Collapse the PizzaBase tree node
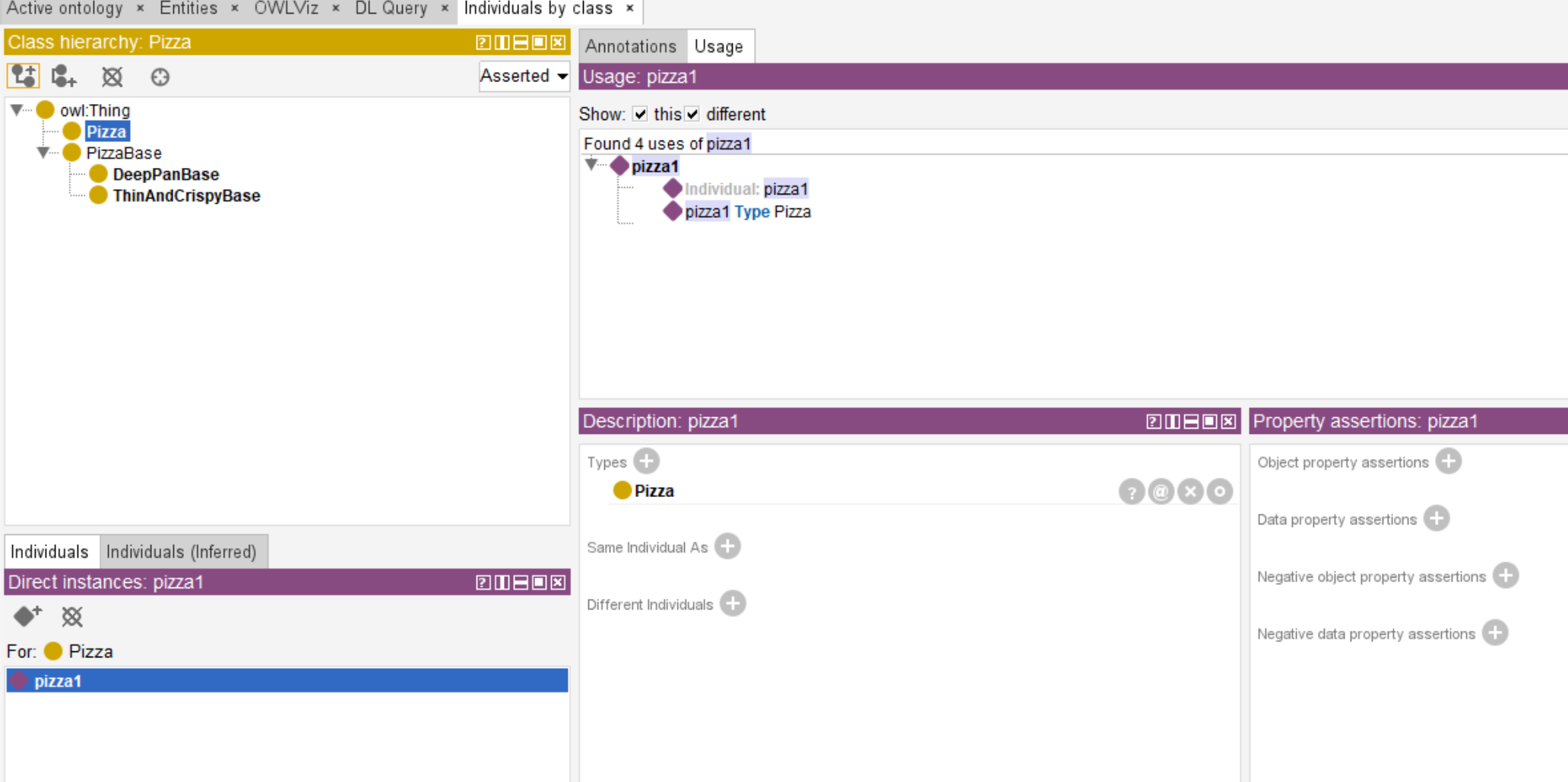The width and height of the screenshot is (1568, 782). click(43, 153)
